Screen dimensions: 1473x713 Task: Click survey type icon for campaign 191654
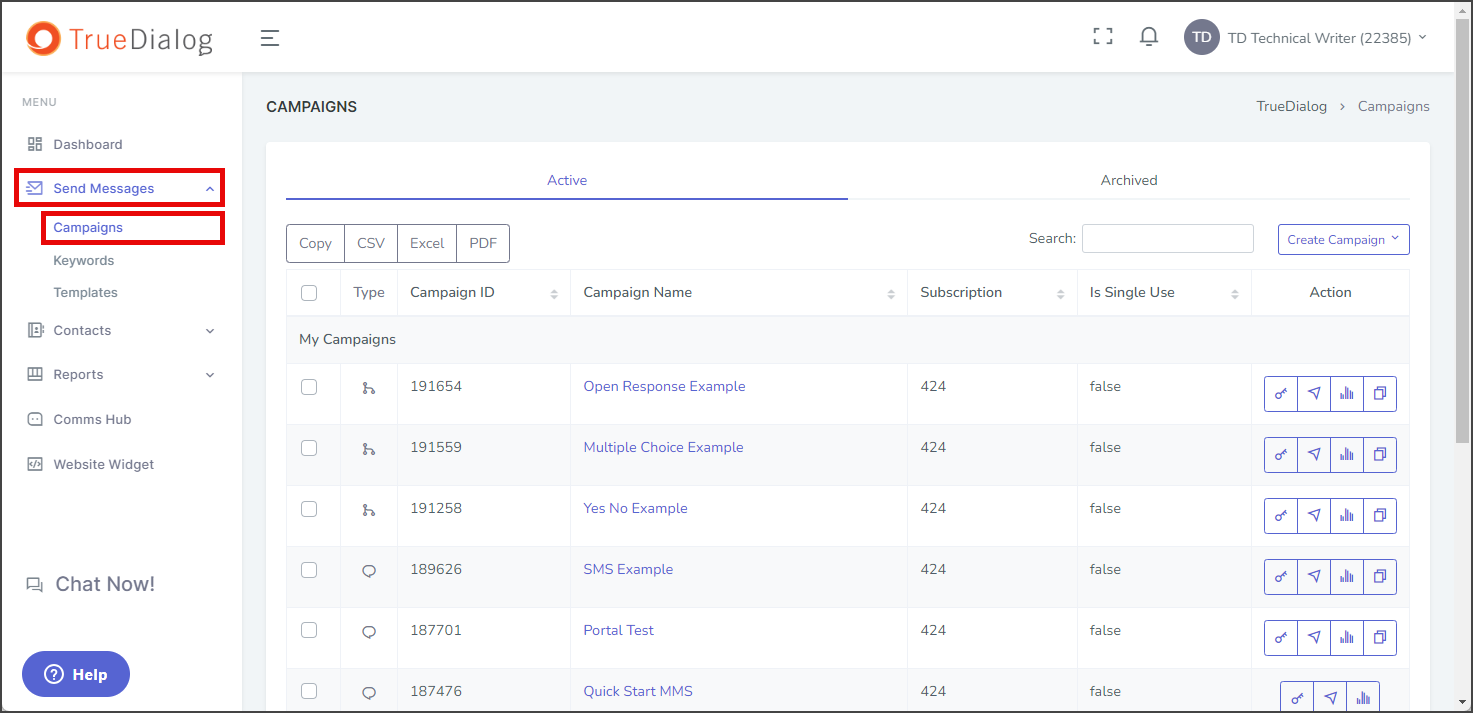tap(369, 388)
